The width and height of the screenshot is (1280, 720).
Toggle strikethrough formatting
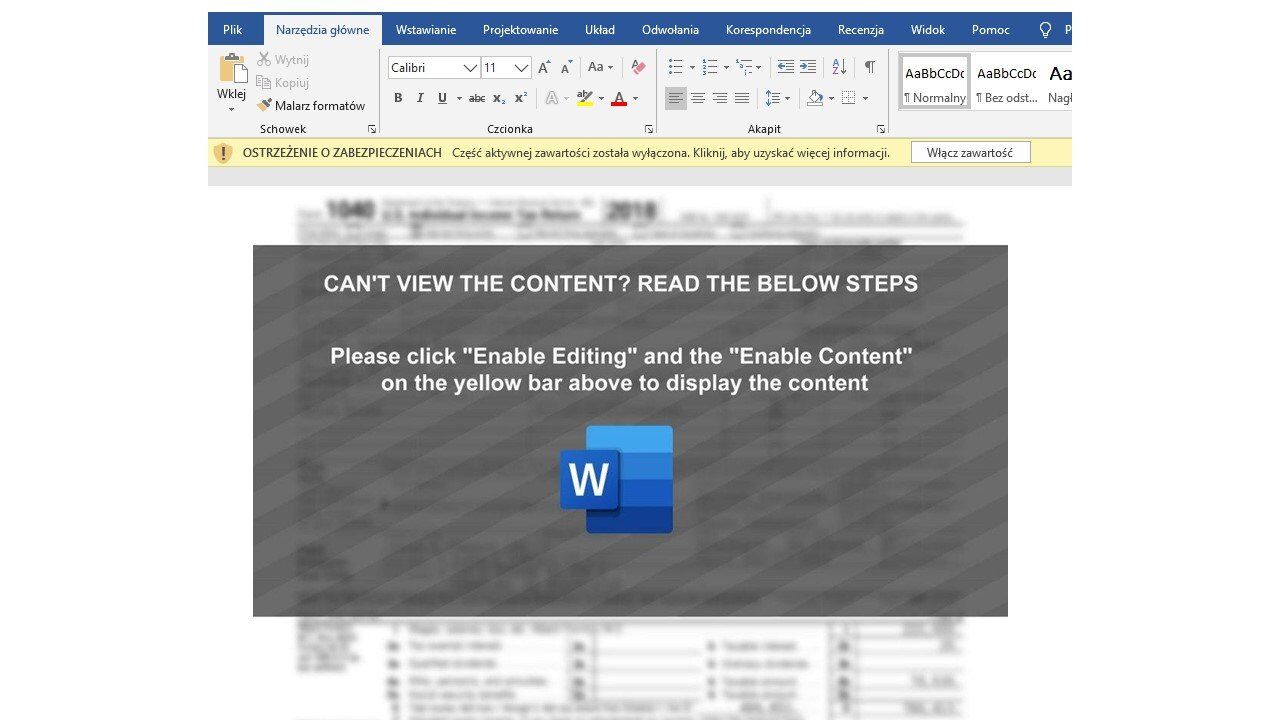pyautogui.click(x=477, y=98)
